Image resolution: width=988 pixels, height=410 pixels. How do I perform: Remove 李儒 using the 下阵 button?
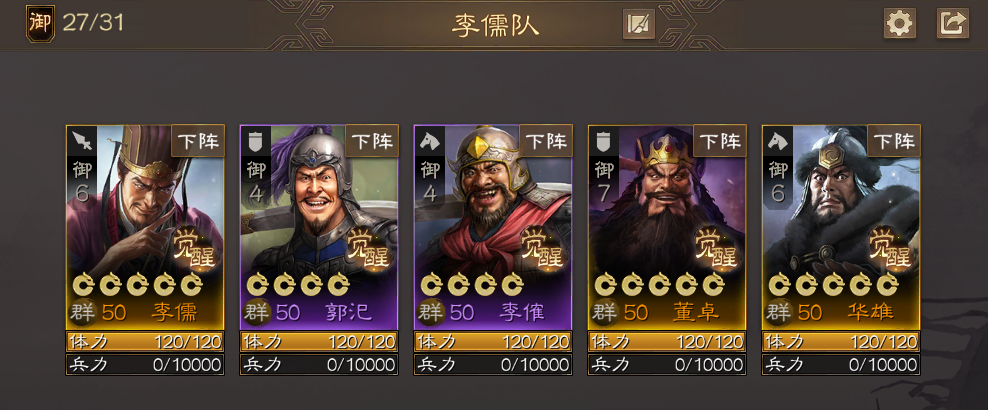[x=198, y=140]
